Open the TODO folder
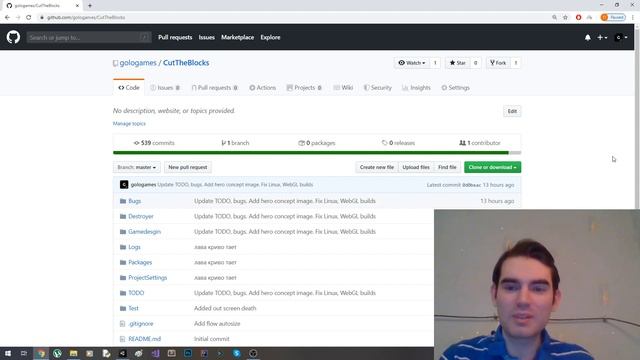 [136, 293]
